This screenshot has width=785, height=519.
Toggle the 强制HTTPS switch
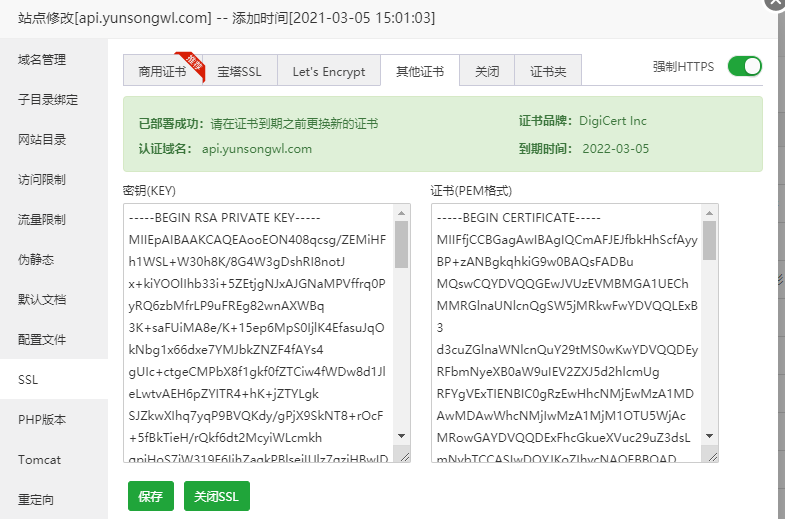point(744,67)
